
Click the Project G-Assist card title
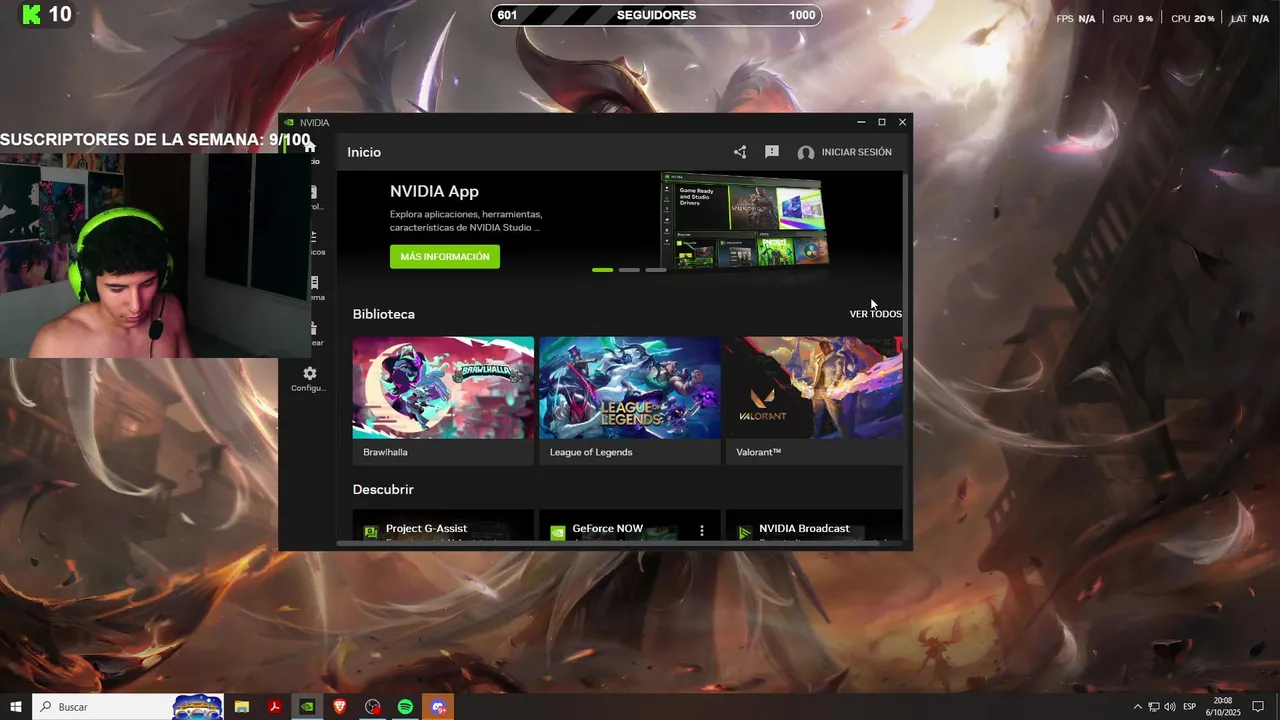click(x=427, y=528)
